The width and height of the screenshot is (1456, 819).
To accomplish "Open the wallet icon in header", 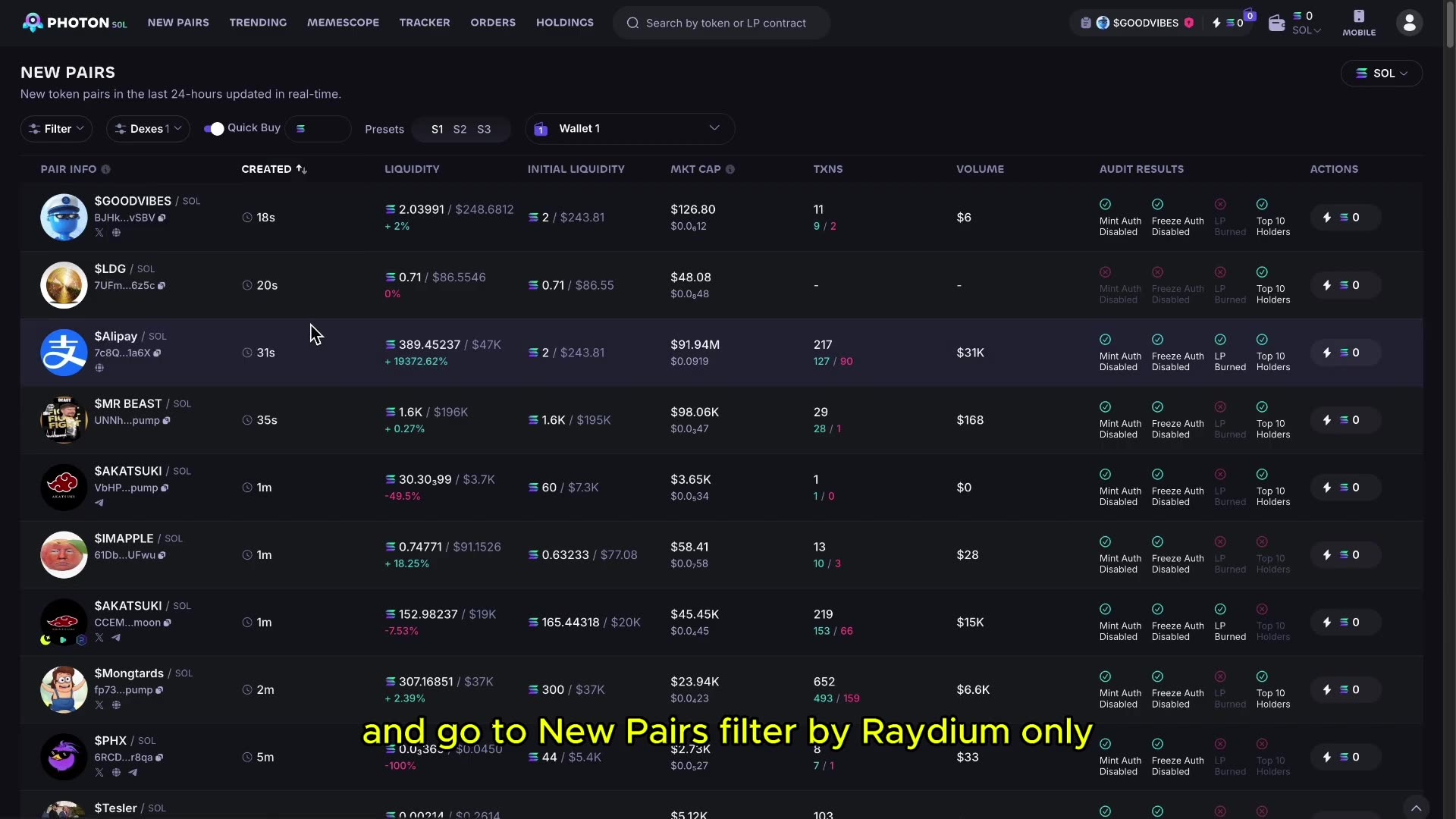I will pos(1276,24).
